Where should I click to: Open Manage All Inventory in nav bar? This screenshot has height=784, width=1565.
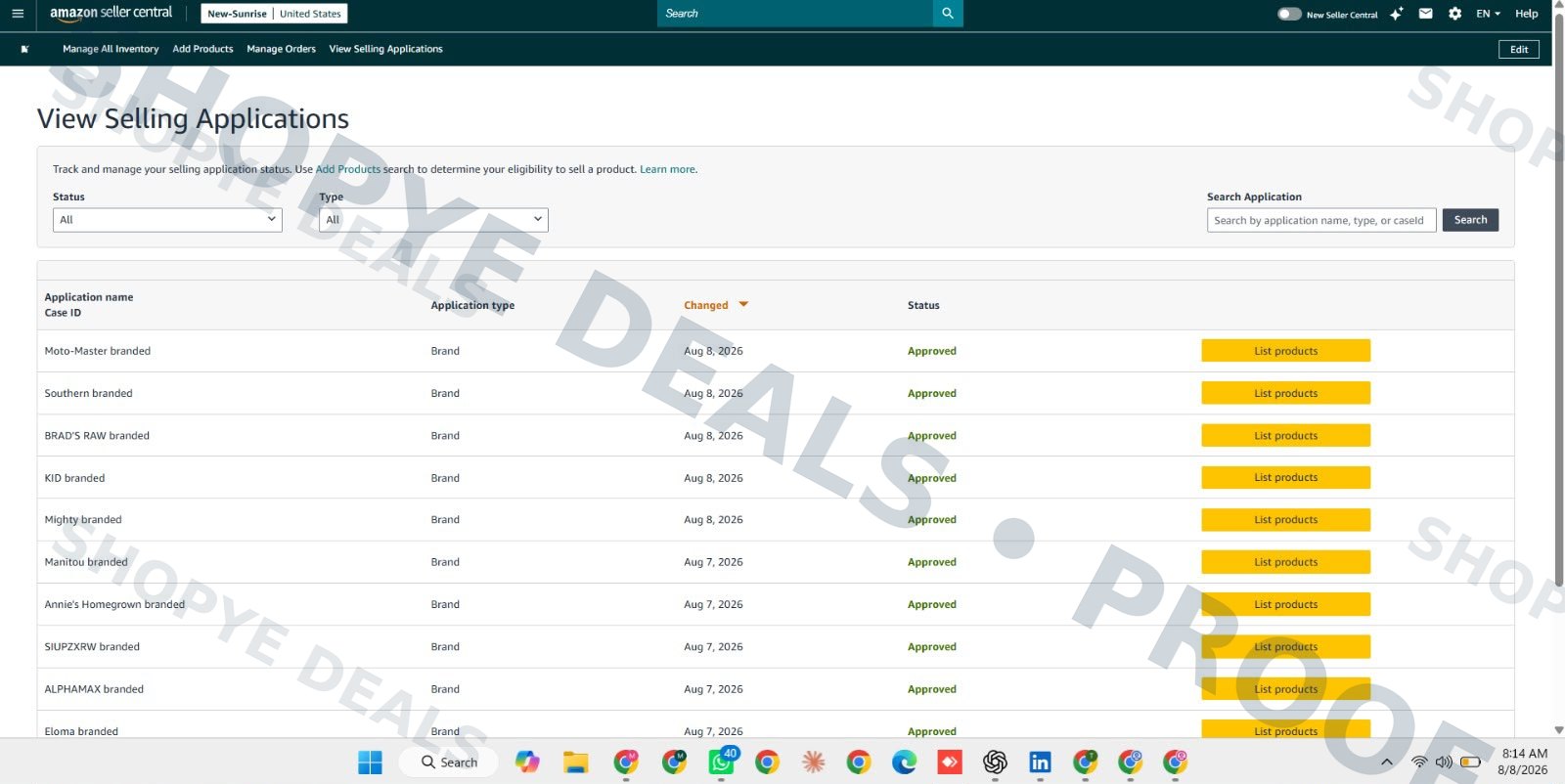pos(111,49)
